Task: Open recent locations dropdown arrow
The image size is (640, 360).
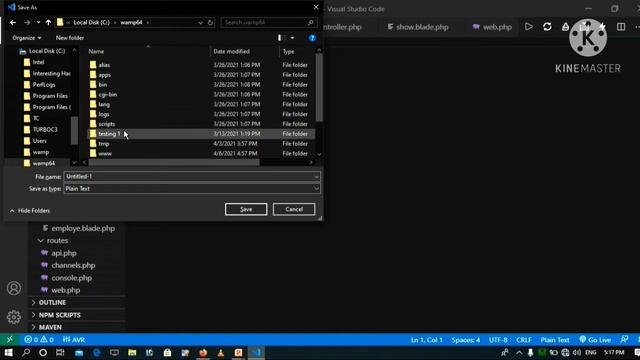Action: pos(38,22)
